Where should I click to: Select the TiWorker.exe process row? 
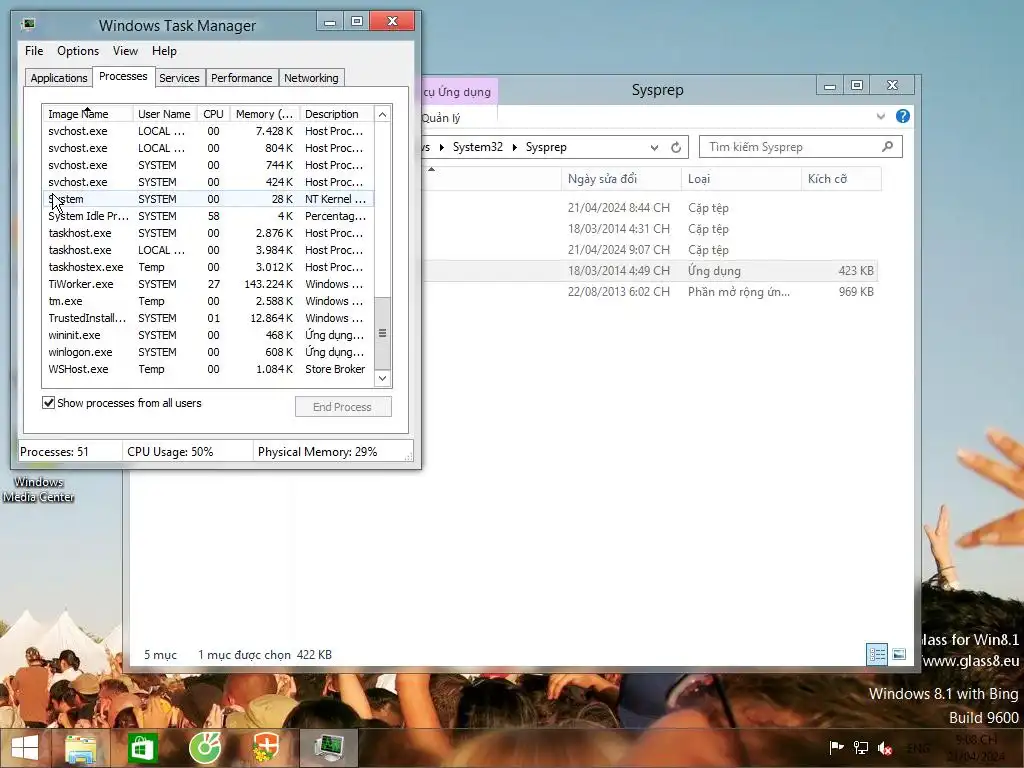208,284
